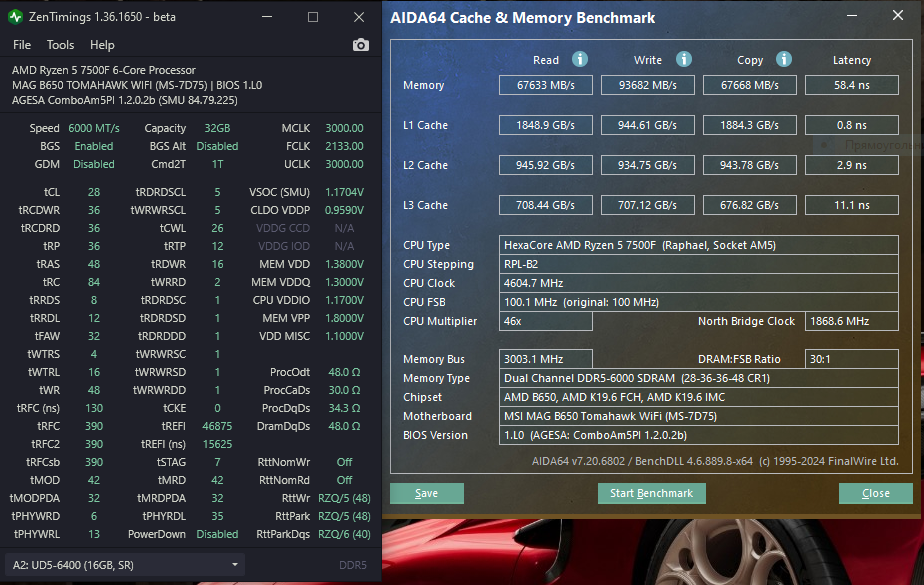Click the info icon next to Copy
924x585 pixels.
(x=784, y=59)
